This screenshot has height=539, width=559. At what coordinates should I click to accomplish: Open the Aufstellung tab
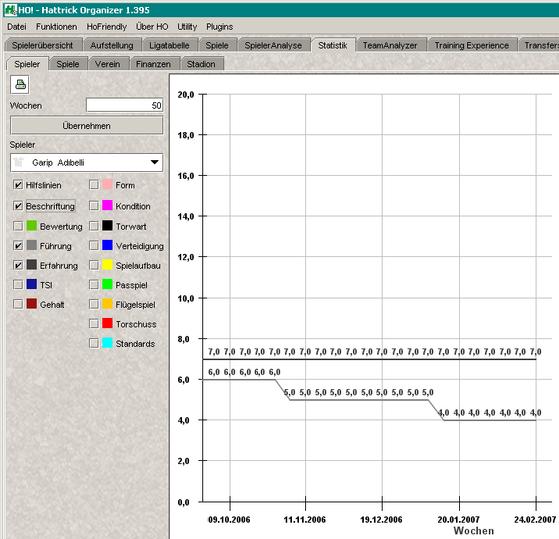112,45
